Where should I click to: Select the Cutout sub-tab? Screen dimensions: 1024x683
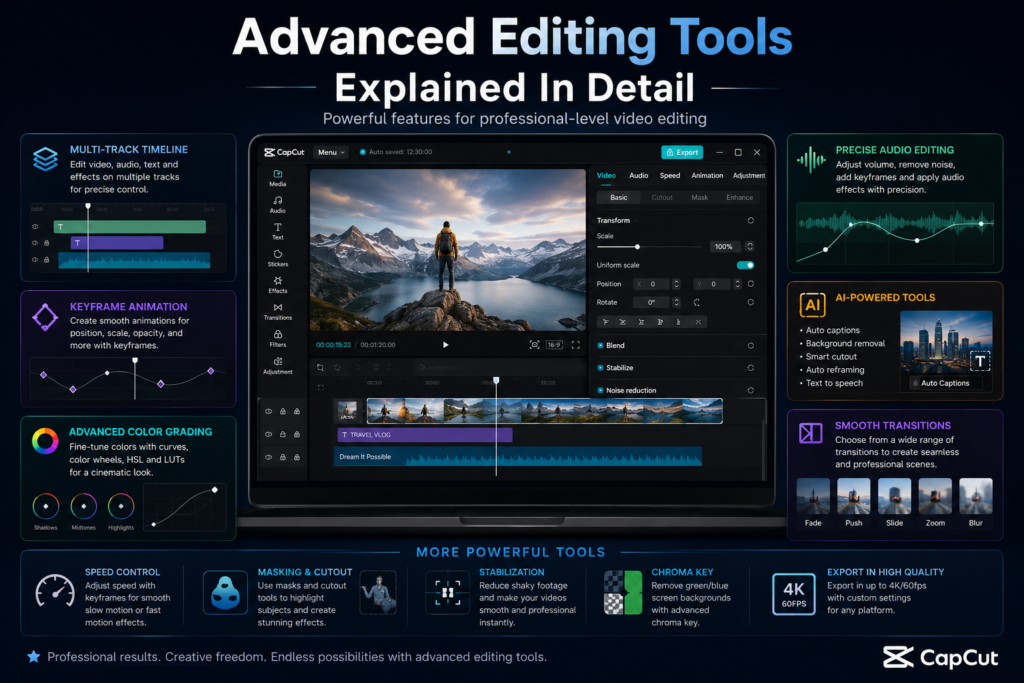pos(662,197)
